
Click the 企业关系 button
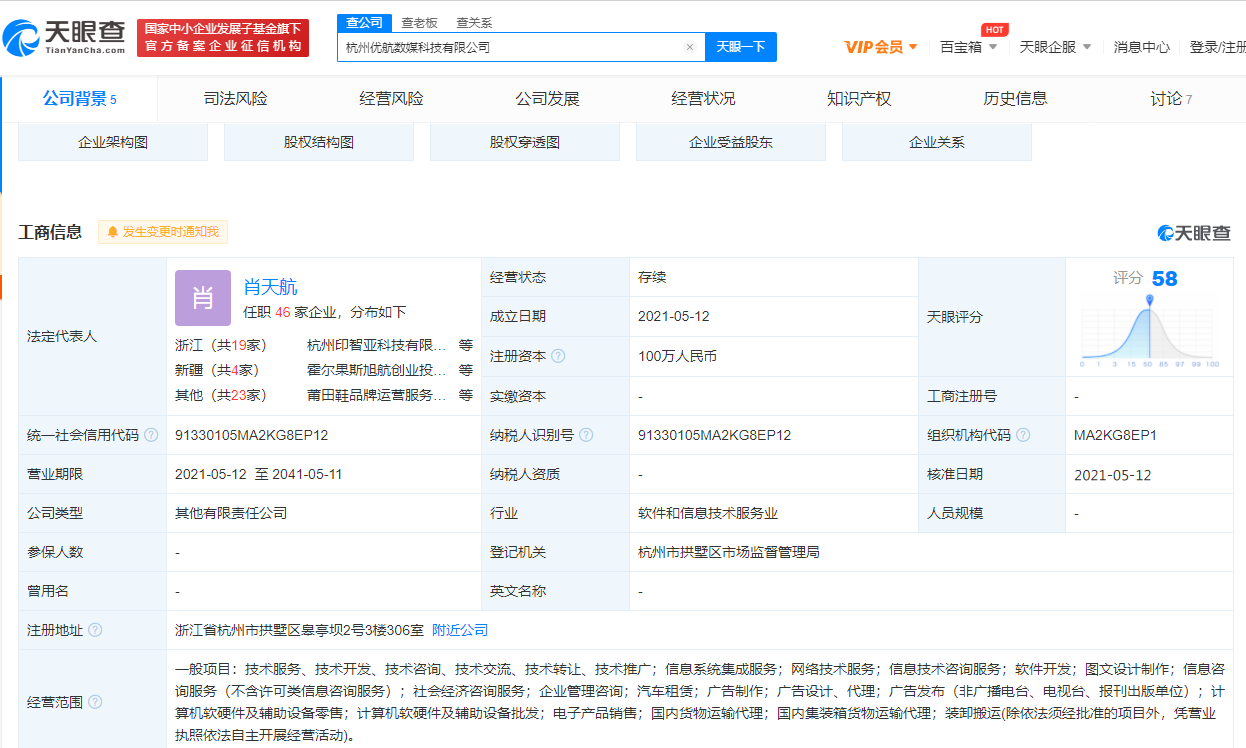pos(937,142)
